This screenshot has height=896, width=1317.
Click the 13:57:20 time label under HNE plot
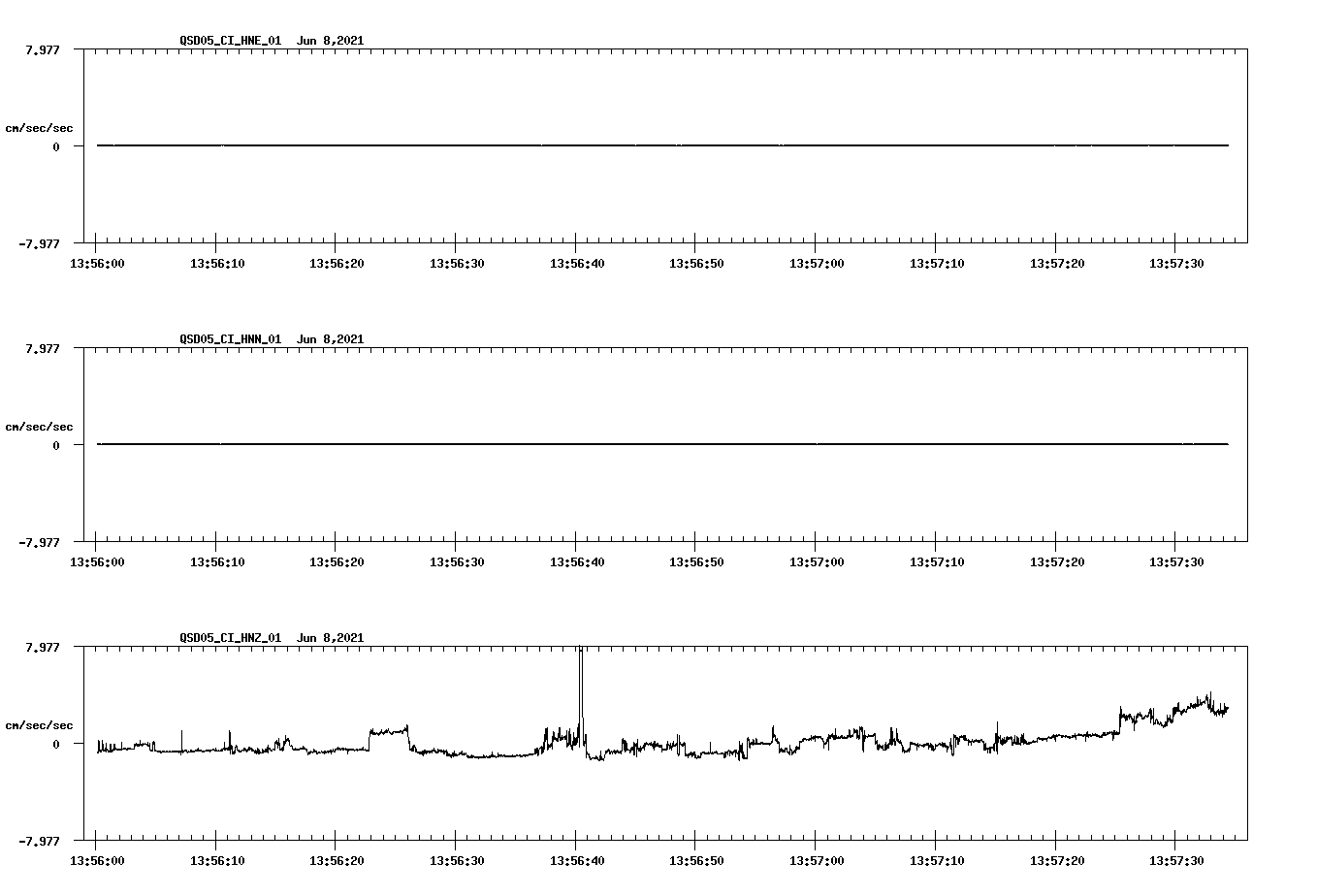click(1057, 263)
